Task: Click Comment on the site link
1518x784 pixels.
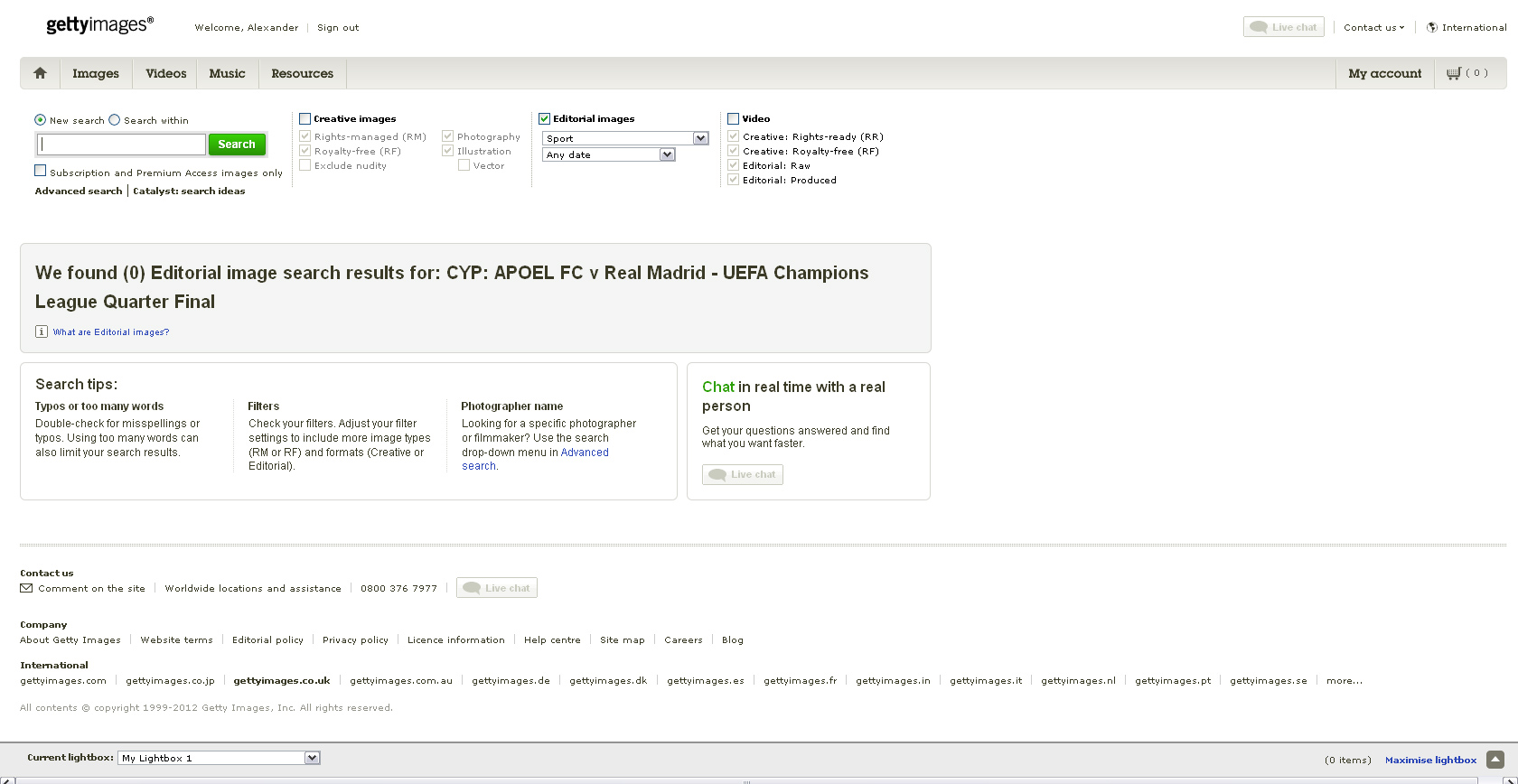Action: 91,588
